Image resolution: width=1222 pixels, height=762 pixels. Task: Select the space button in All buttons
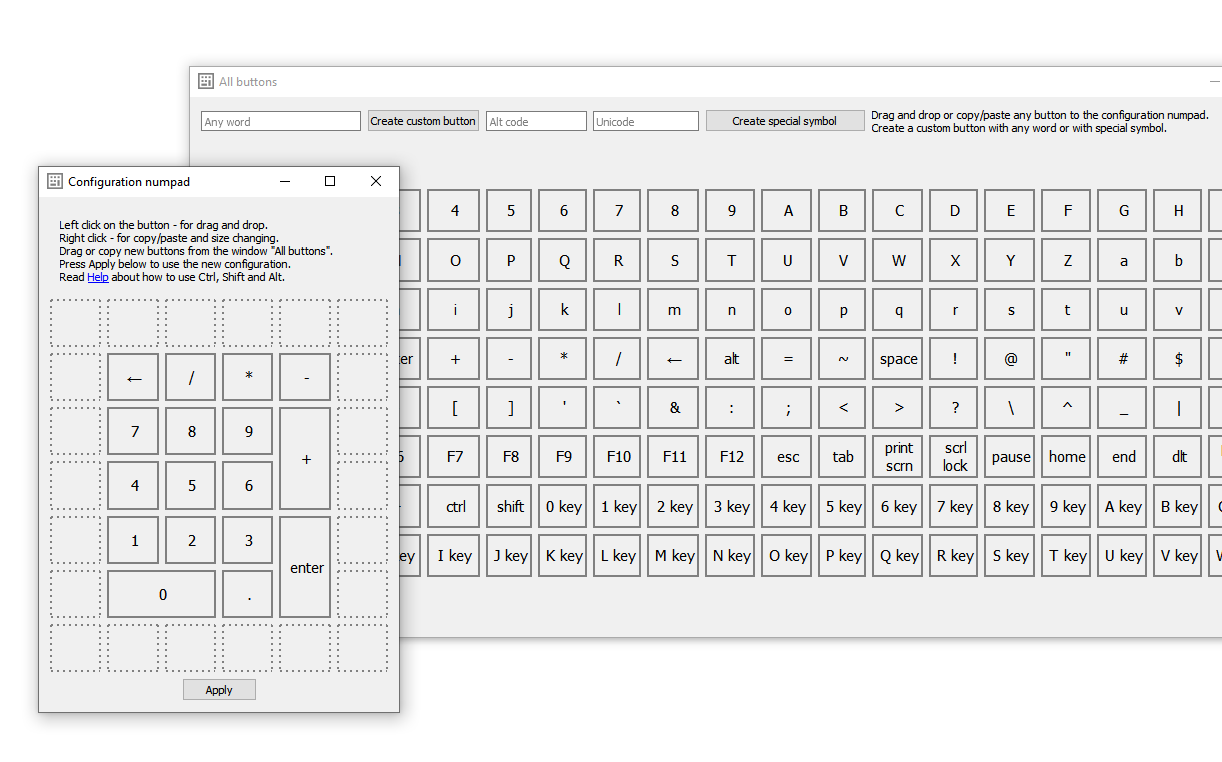(898, 359)
